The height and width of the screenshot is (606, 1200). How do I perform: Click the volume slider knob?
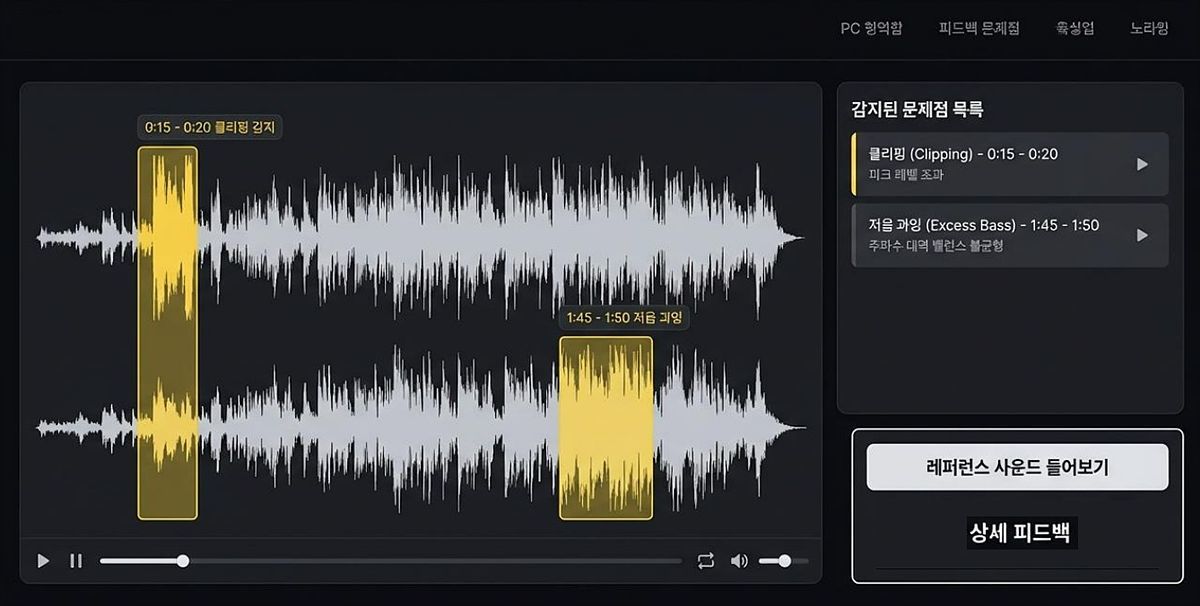click(785, 561)
